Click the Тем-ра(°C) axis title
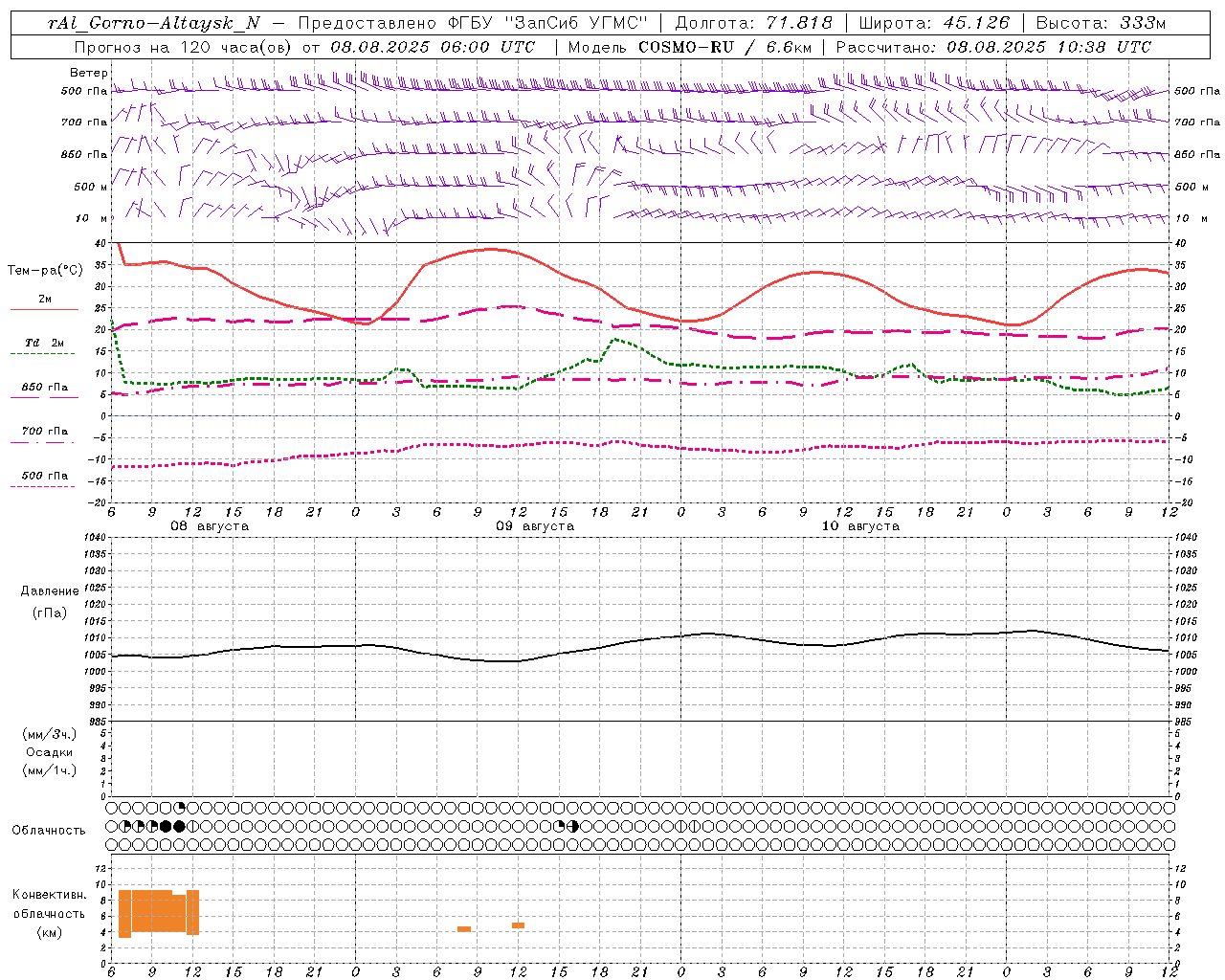The height and width of the screenshot is (980, 1225). click(46, 271)
